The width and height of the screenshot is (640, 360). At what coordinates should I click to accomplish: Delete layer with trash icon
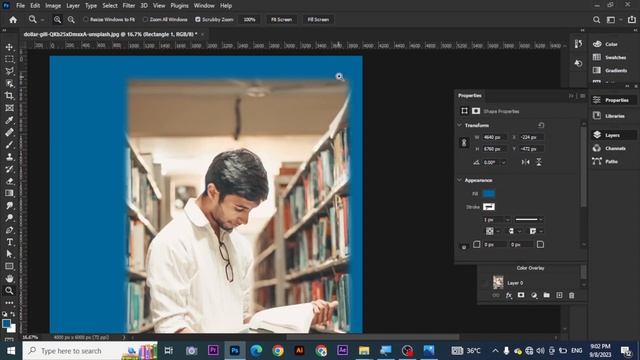pos(571,295)
